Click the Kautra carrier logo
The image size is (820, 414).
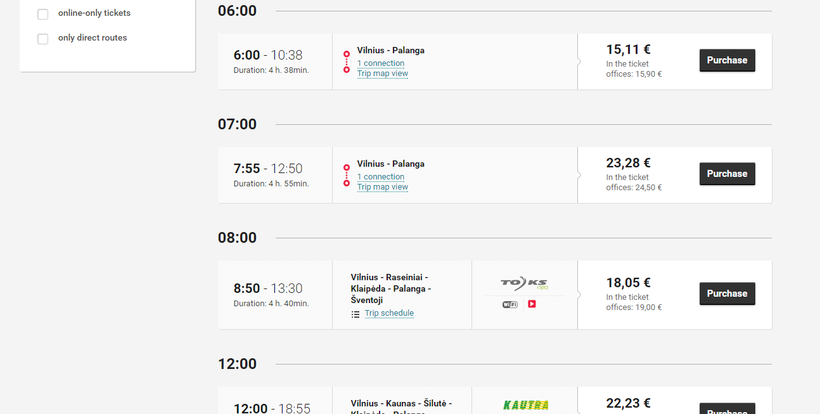[524, 405]
